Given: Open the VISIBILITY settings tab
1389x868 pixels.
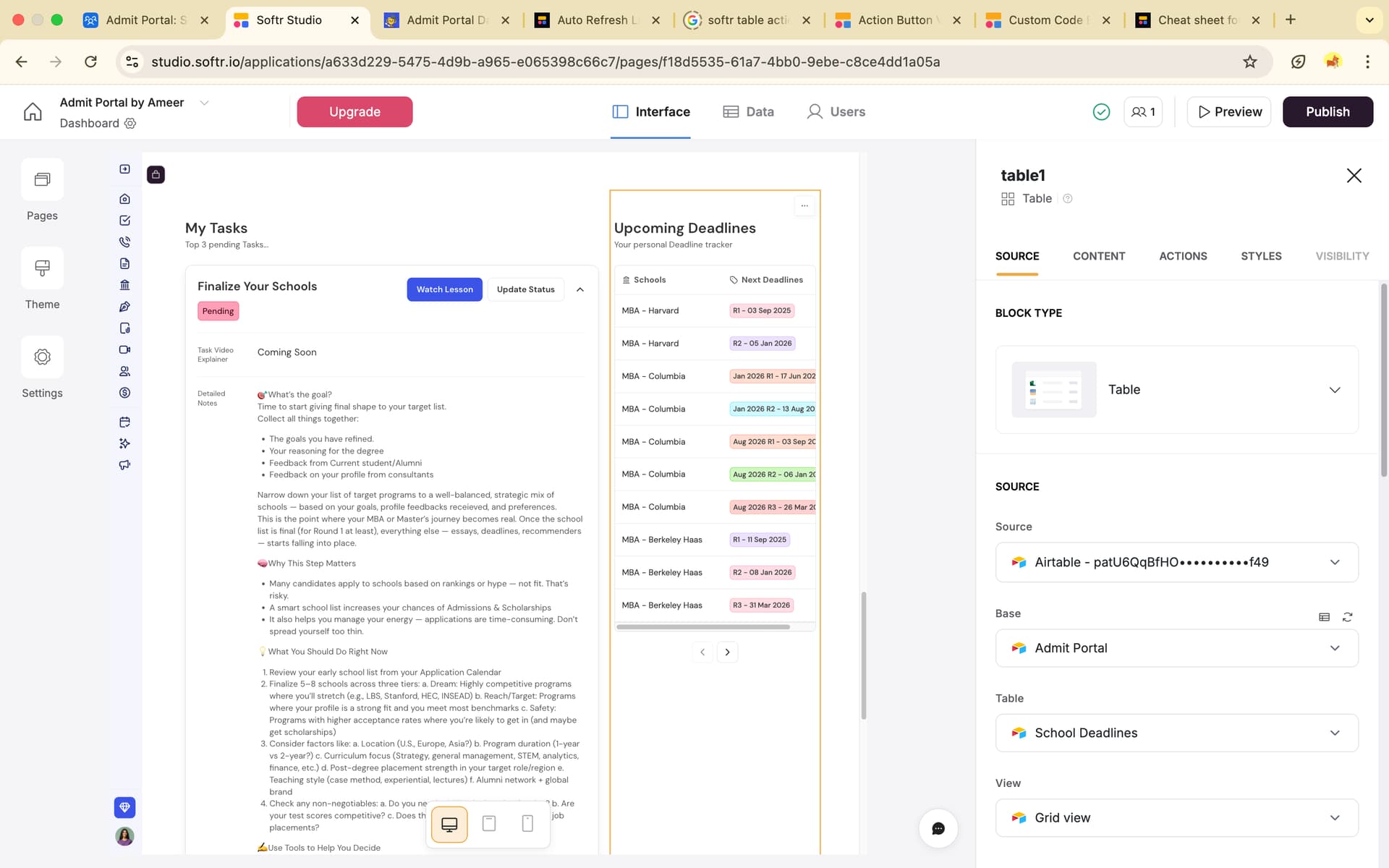Looking at the screenshot, I should (x=1342, y=256).
